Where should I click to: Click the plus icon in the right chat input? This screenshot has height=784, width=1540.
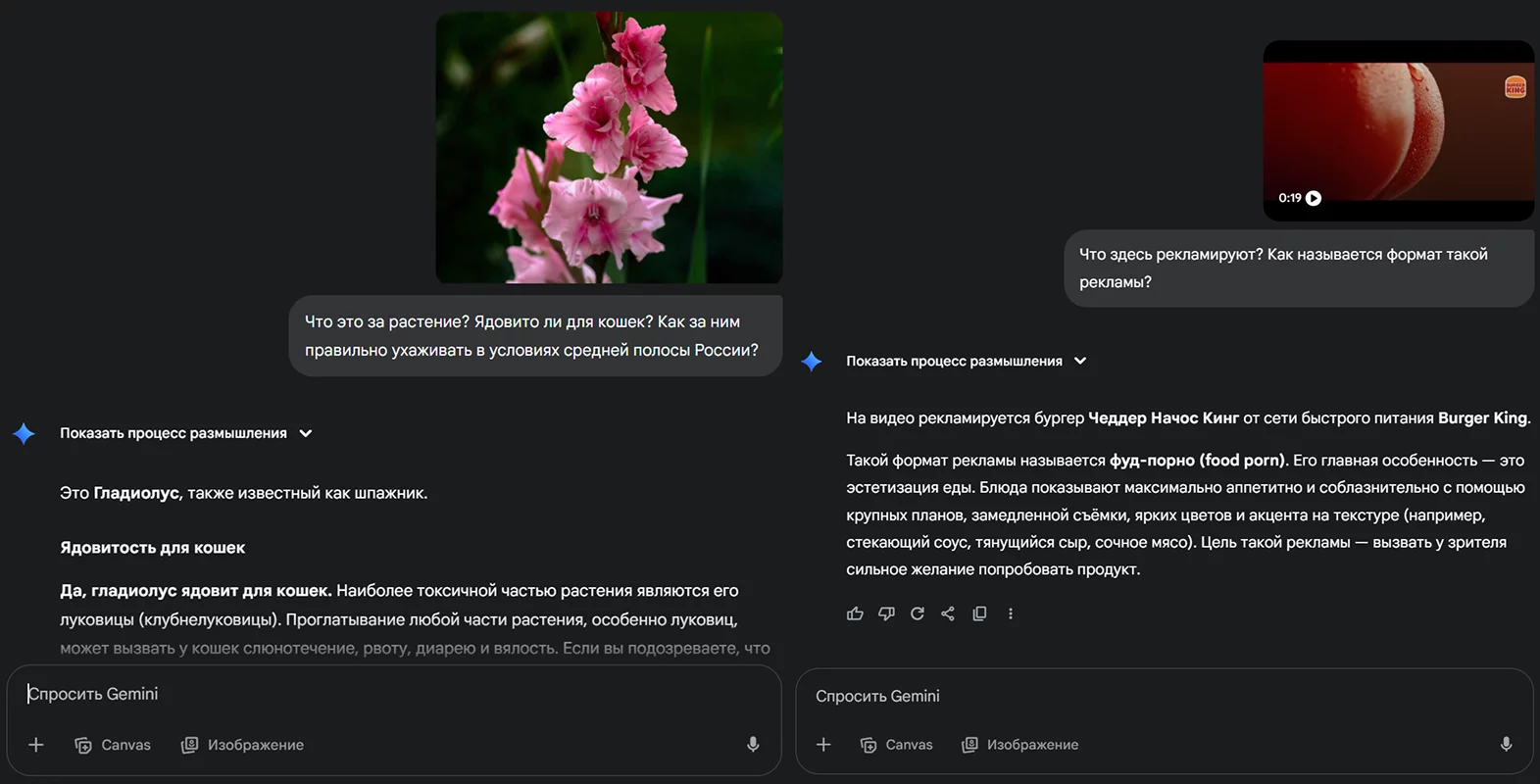[x=823, y=745]
